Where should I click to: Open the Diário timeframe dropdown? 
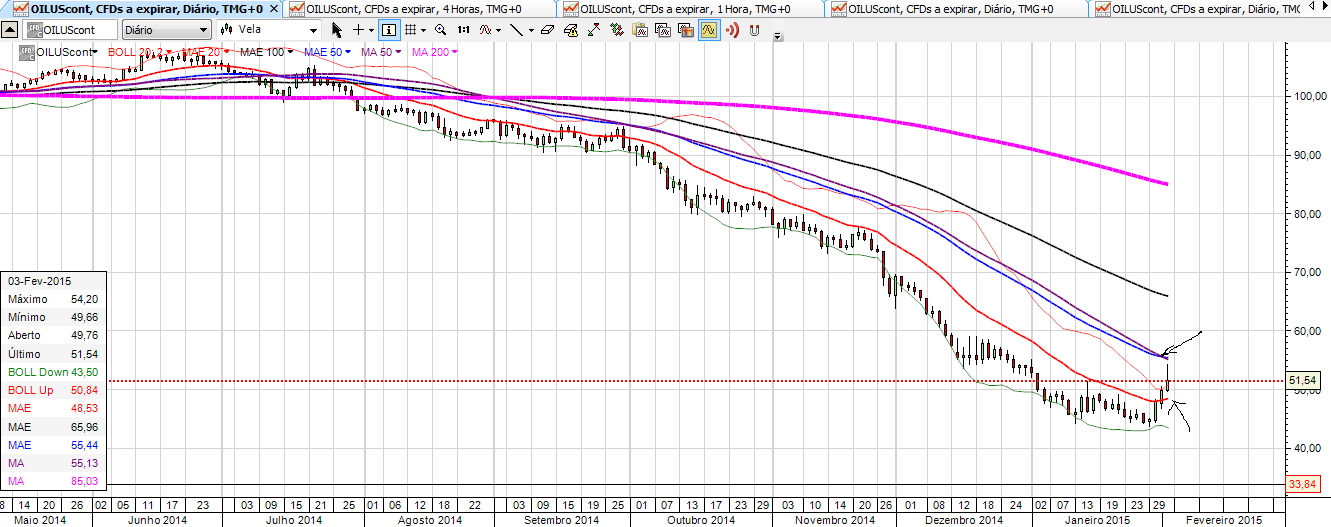pos(164,30)
